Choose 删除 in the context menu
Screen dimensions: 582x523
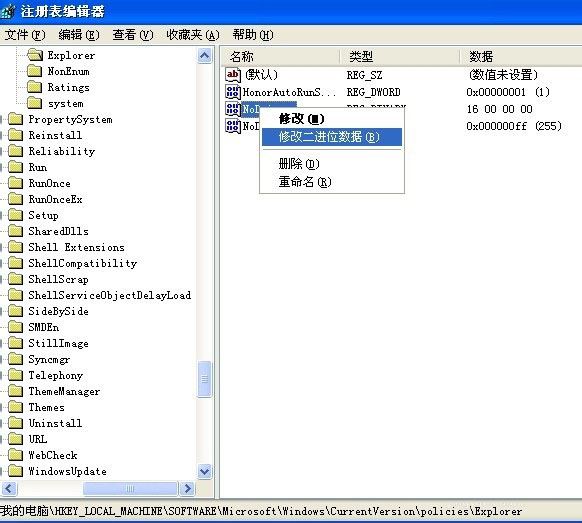coord(299,164)
